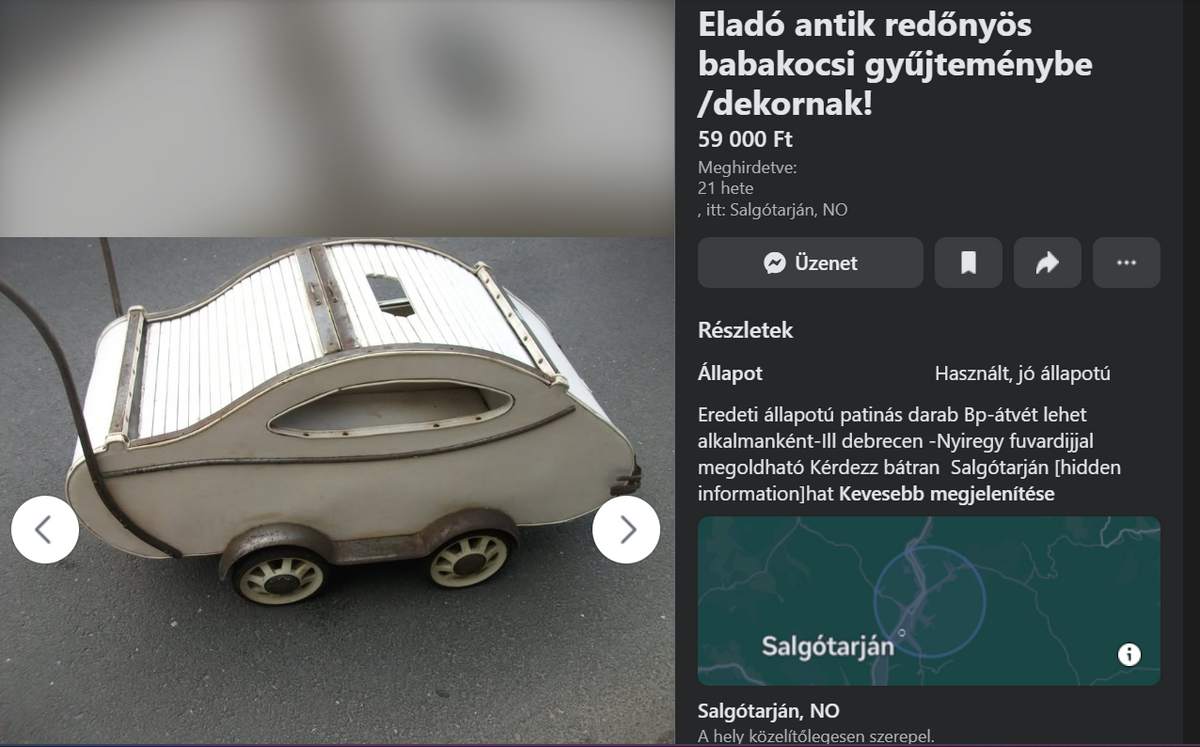This screenshot has width=1200, height=747.
Task: Open the Salgótarján location map
Action: (929, 601)
